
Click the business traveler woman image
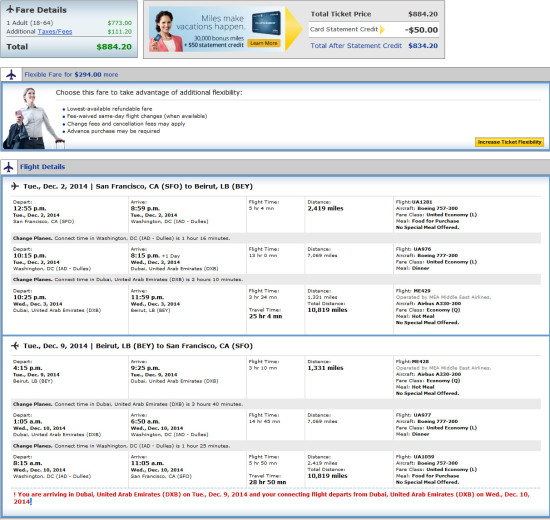tap(33, 118)
